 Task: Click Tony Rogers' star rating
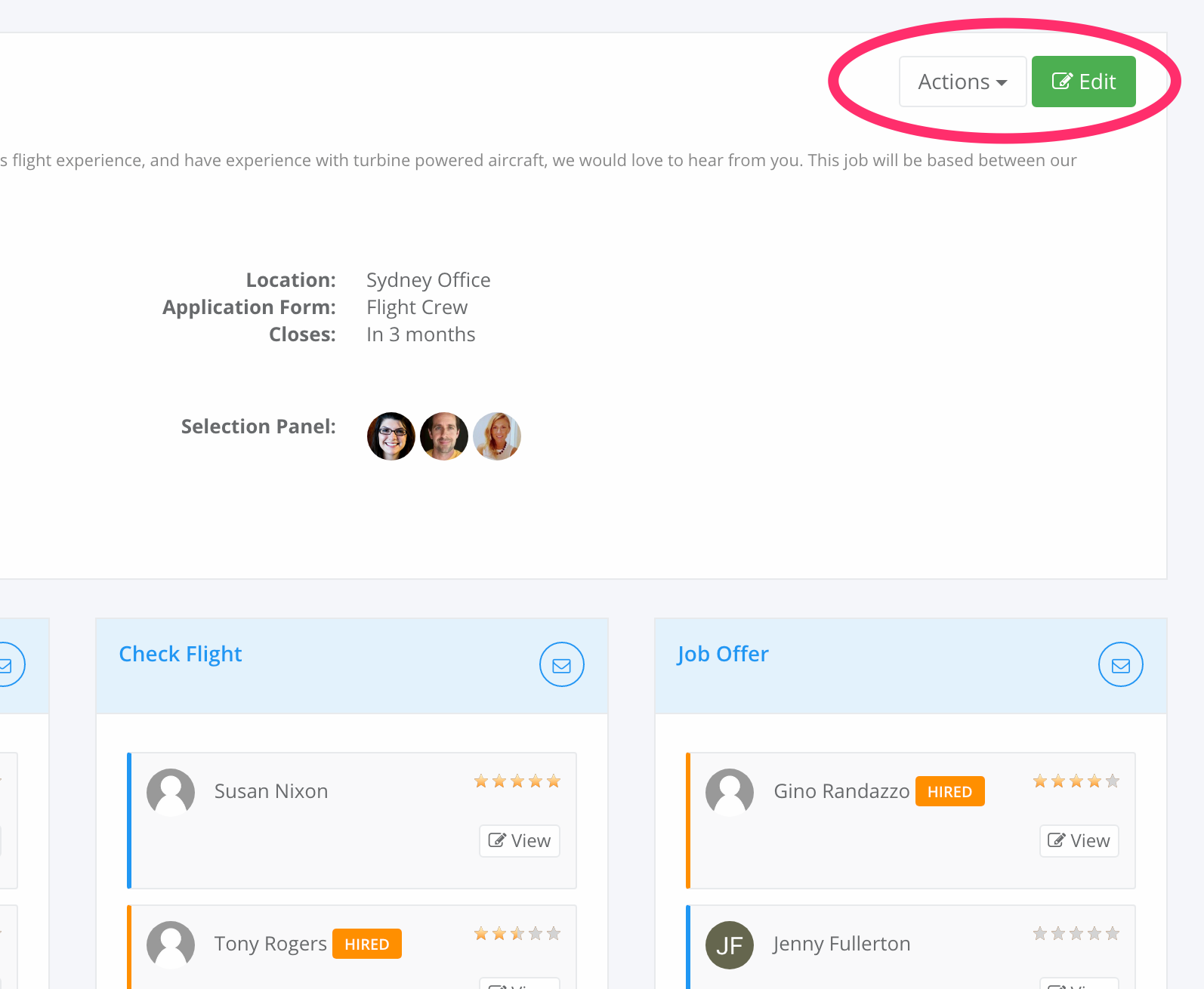[517, 933]
